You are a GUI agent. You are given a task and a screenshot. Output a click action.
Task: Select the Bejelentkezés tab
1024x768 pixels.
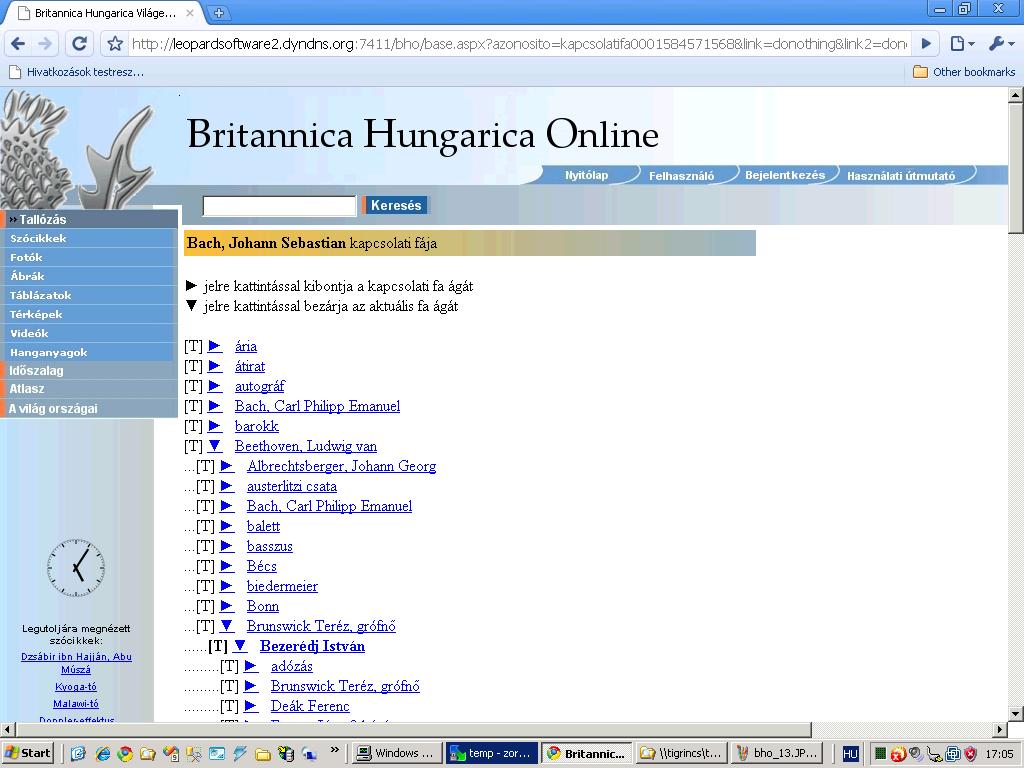pos(784,175)
